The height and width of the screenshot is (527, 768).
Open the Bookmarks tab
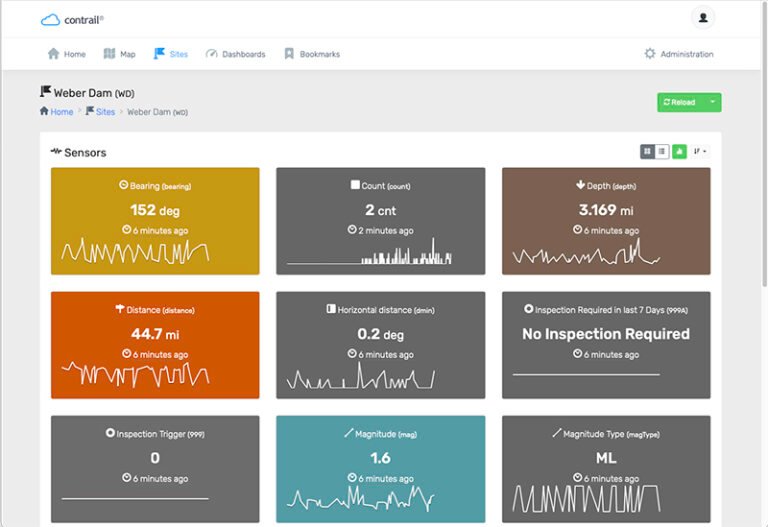tap(311, 54)
